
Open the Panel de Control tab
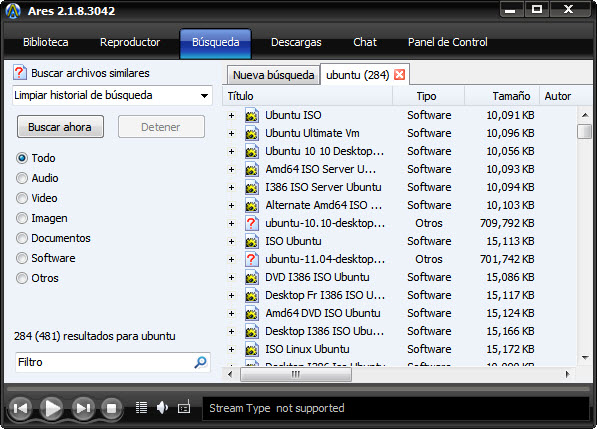point(448,42)
